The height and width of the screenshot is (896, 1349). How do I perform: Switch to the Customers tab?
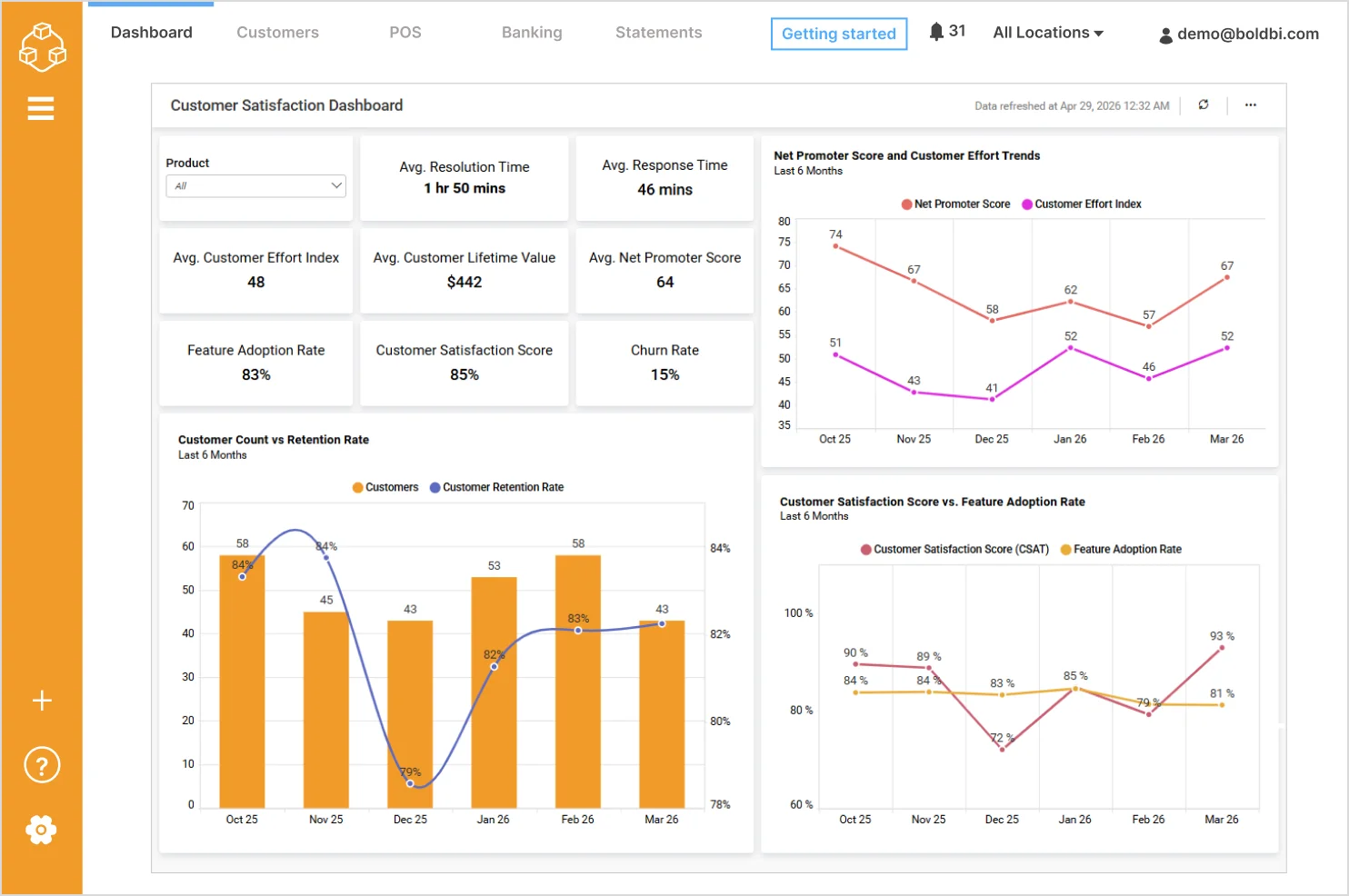click(278, 33)
